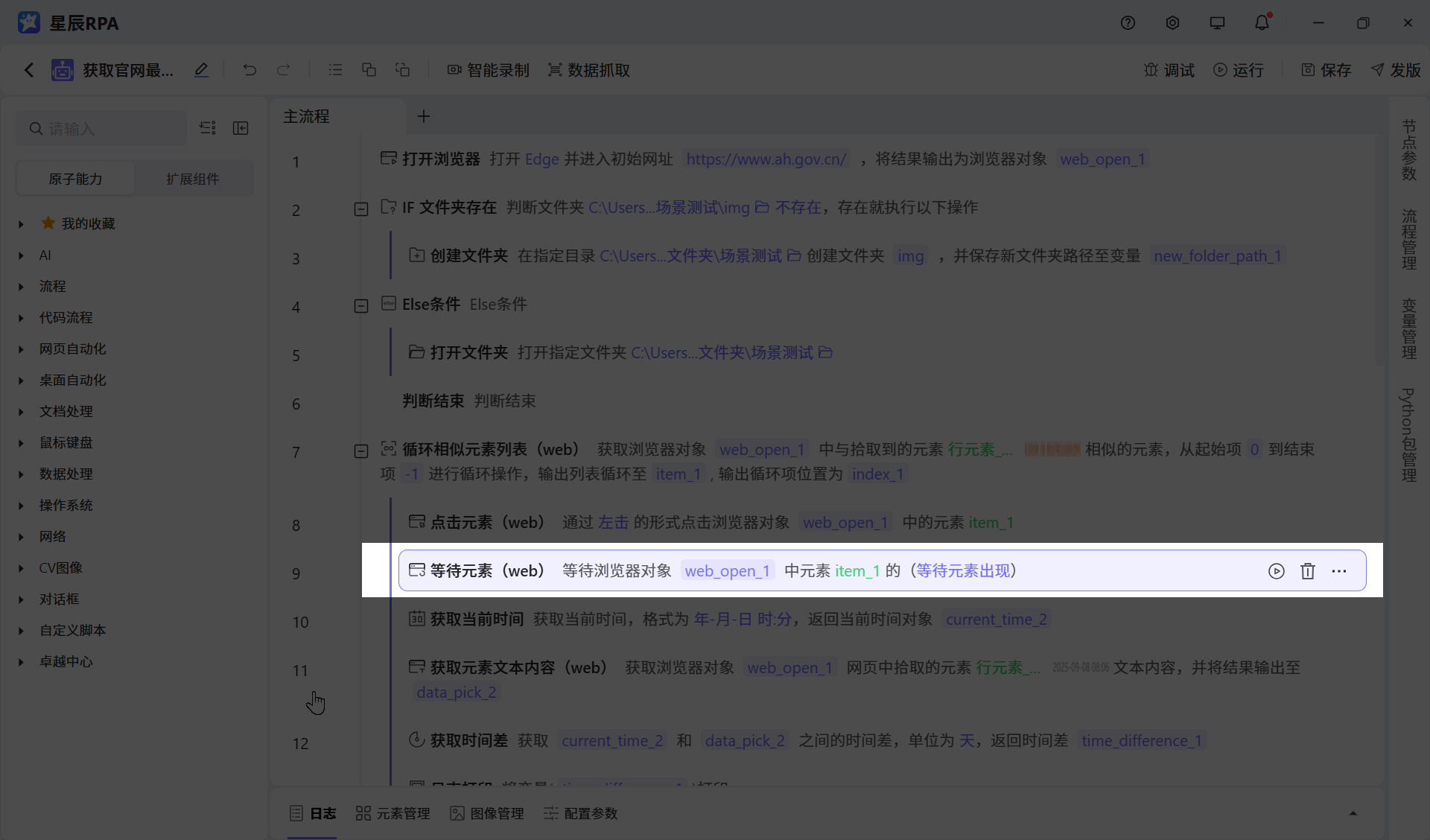
Task: Go back using the left arrow icon
Action: [28, 69]
